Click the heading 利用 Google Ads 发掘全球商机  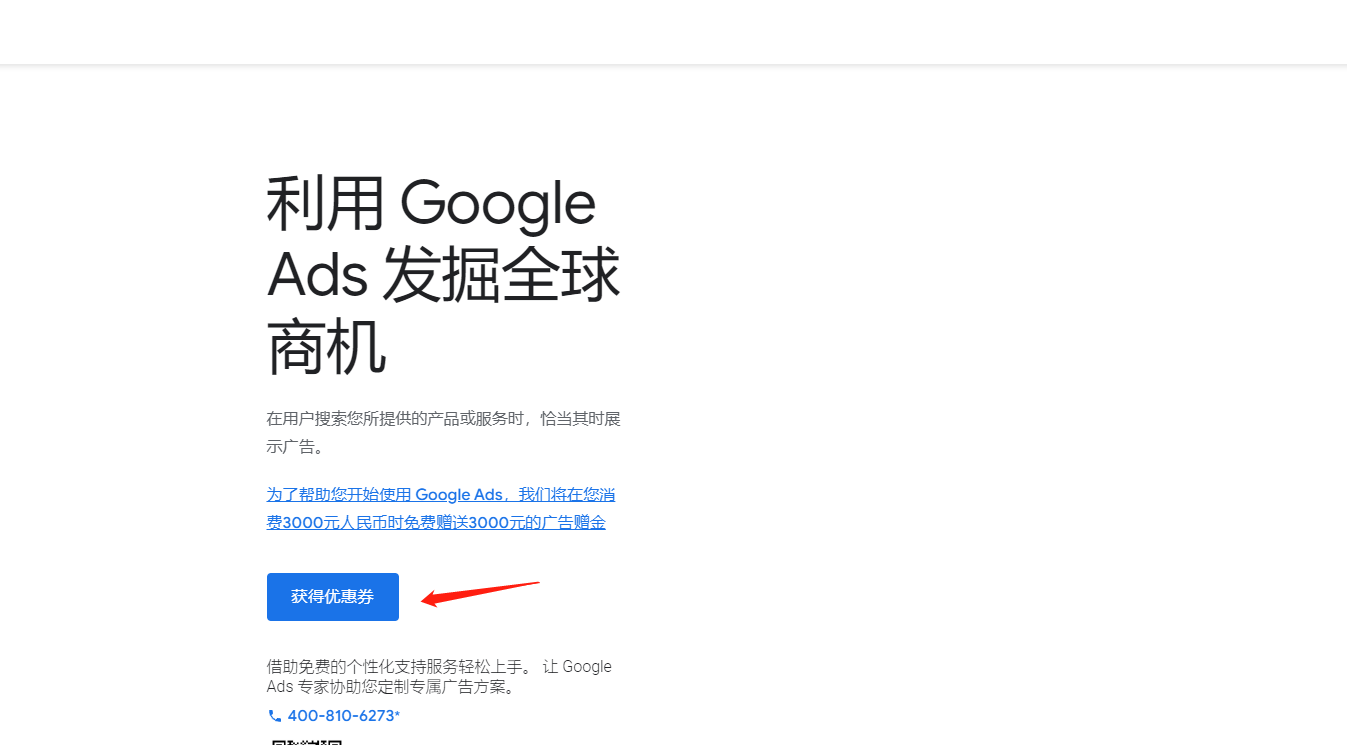coord(443,276)
